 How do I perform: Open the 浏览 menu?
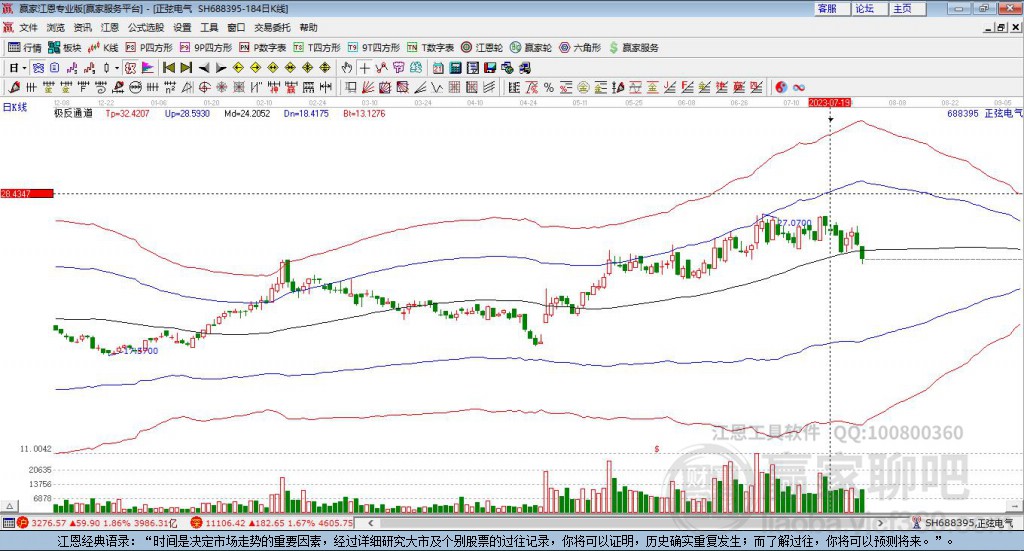[56, 27]
